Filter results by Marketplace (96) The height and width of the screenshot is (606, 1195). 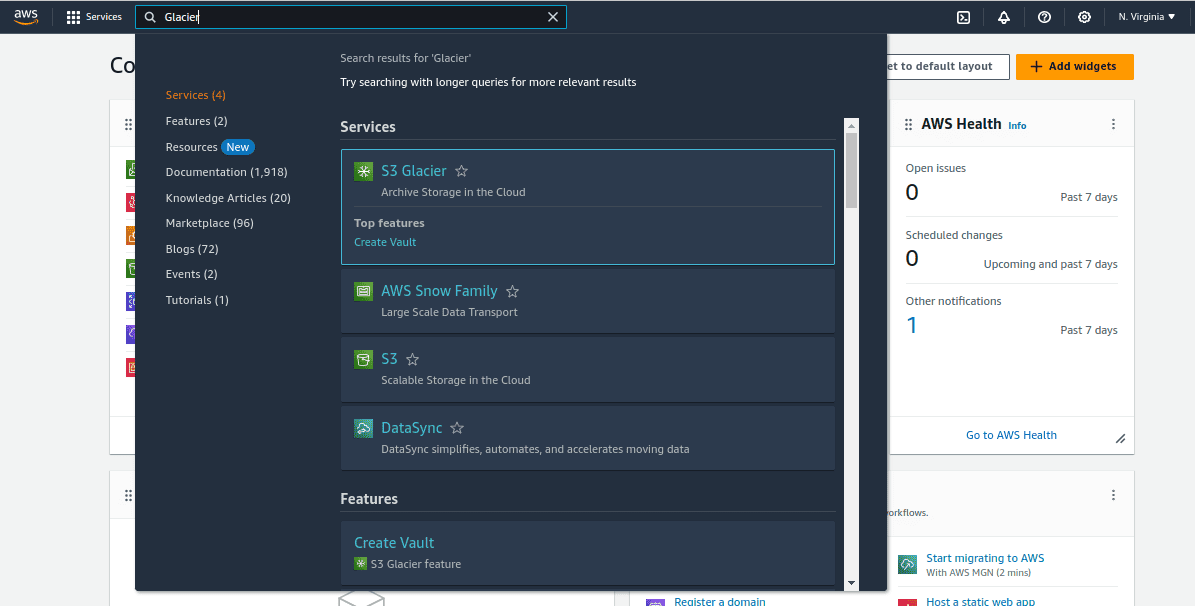[210, 223]
